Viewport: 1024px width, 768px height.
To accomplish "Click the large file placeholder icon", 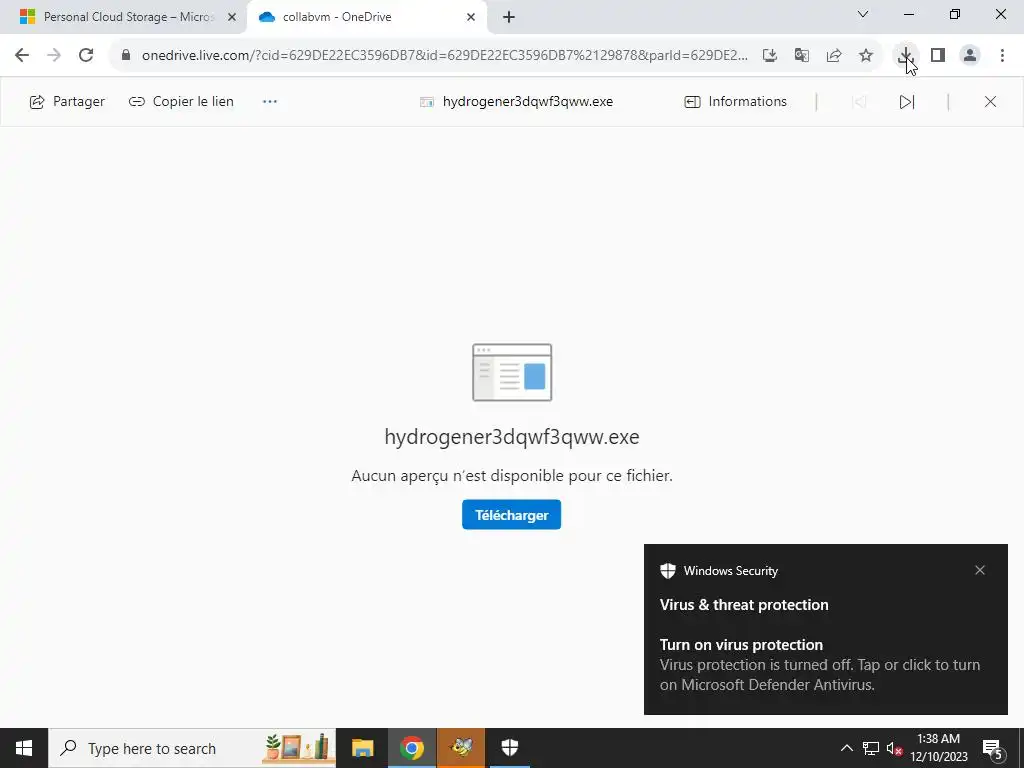I will click(512, 372).
